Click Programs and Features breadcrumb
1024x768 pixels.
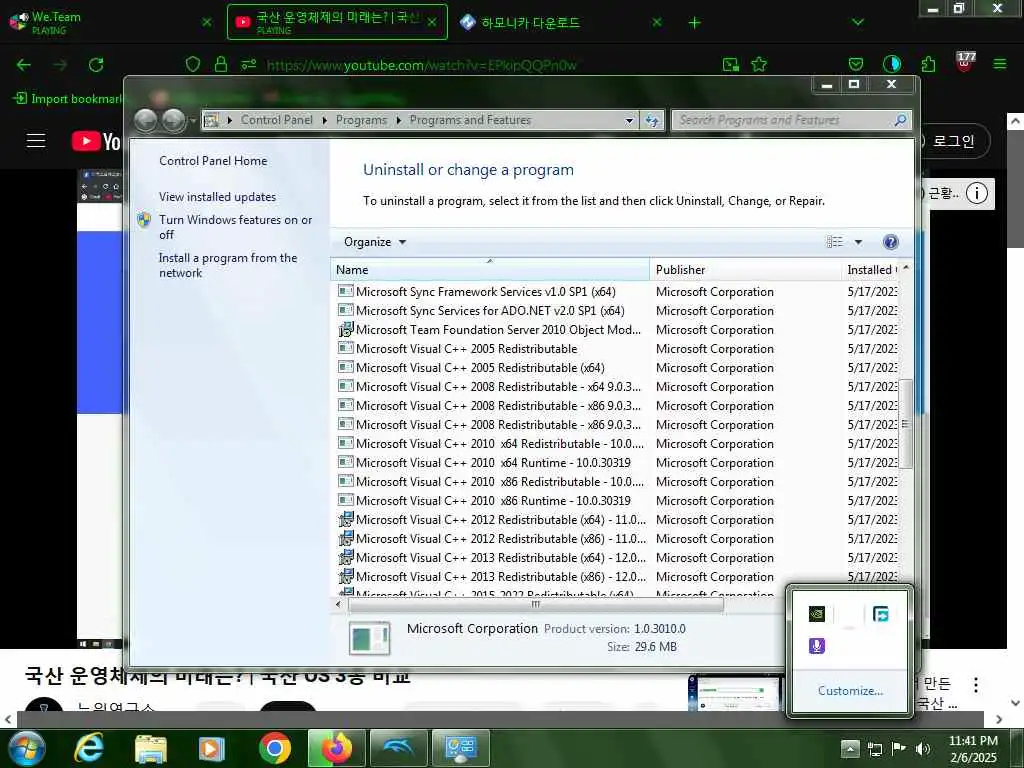click(x=470, y=120)
